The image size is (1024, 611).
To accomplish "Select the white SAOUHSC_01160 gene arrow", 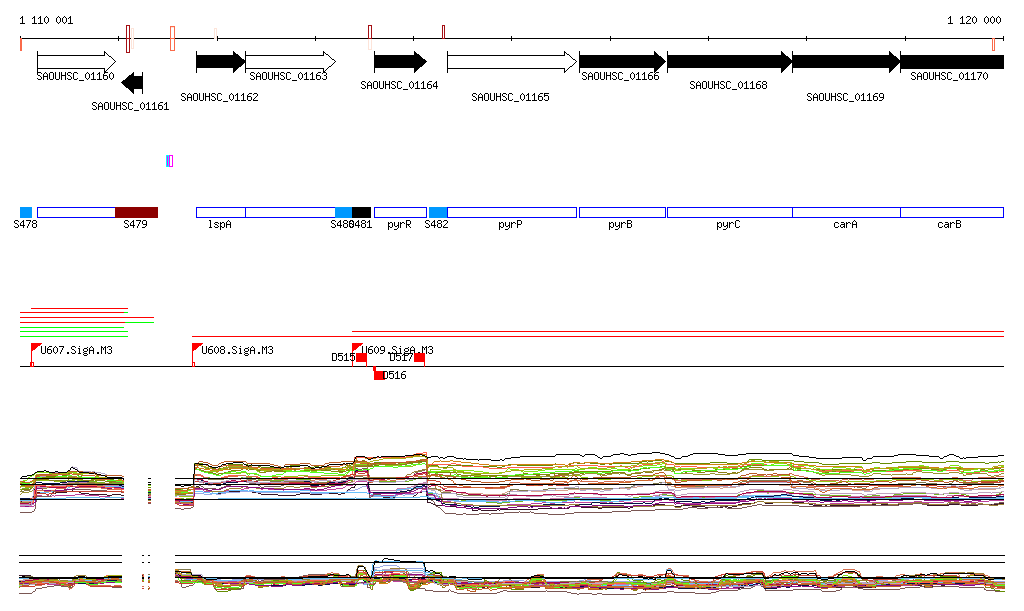I will tap(76, 61).
